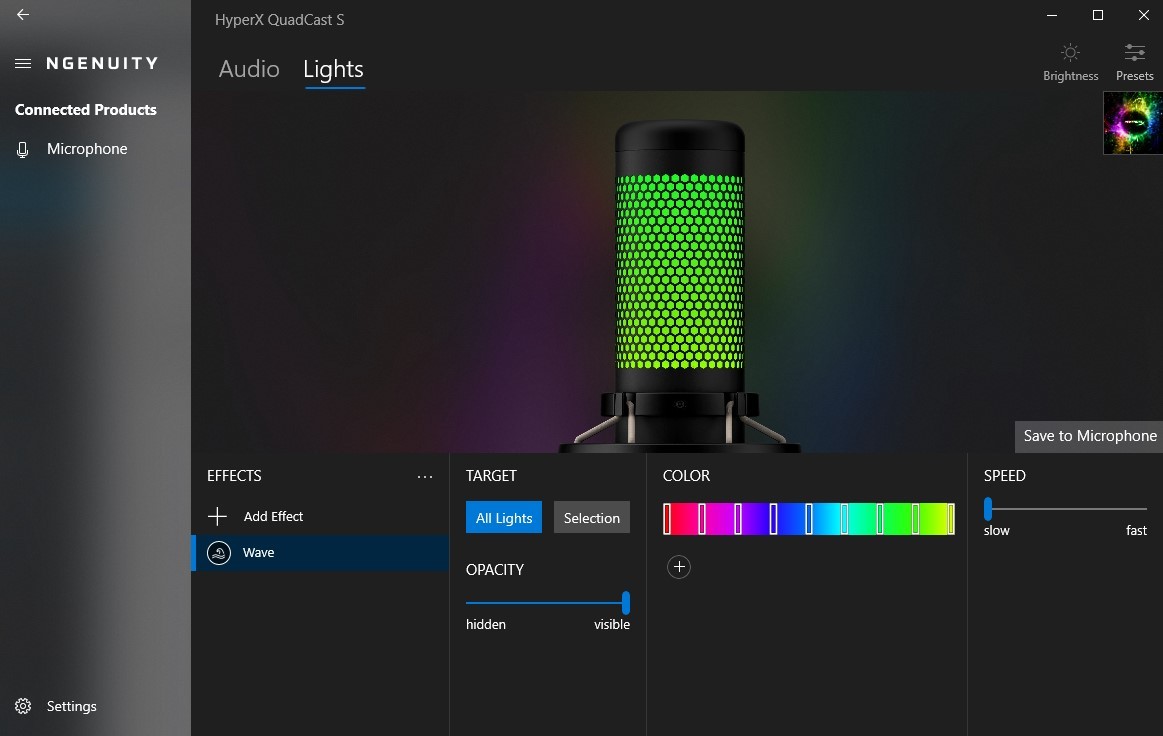
Task: Open the NGENUITY hamburger menu
Action: pyautogui.click(x=23, y=64)
